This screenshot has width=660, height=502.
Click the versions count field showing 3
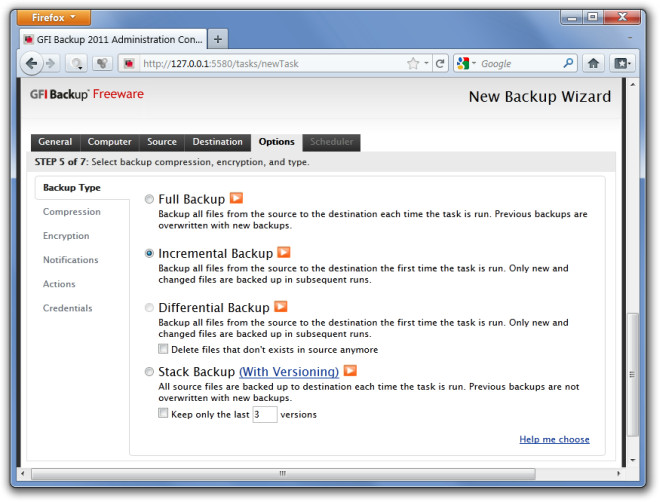(x=265, y=414)
